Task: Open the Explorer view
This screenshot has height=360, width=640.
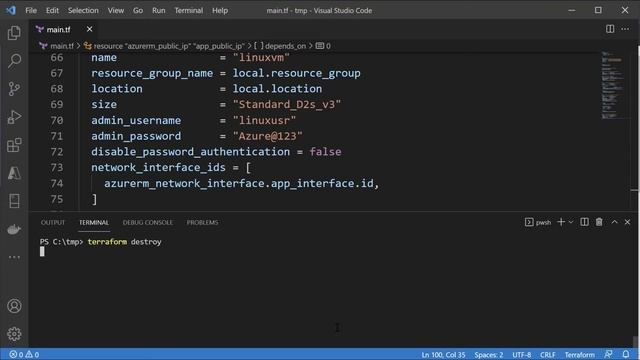Action: 14,33
